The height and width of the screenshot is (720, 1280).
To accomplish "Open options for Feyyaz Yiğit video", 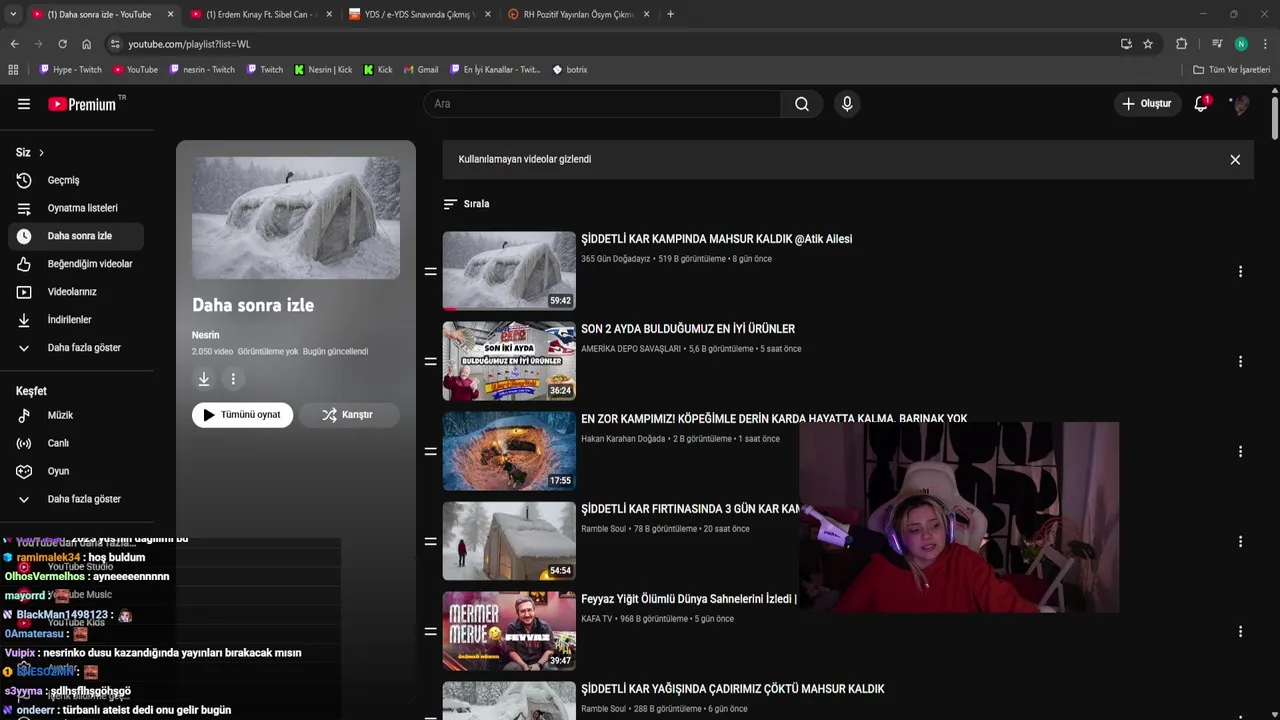I will click(x=1240, y=631).
